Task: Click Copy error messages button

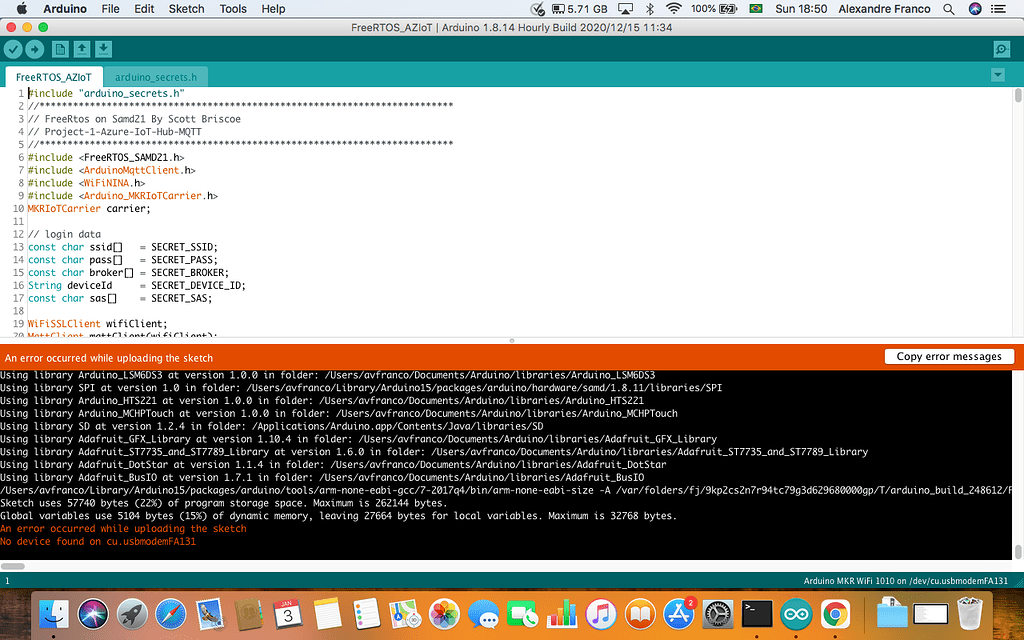Action: 948,357
